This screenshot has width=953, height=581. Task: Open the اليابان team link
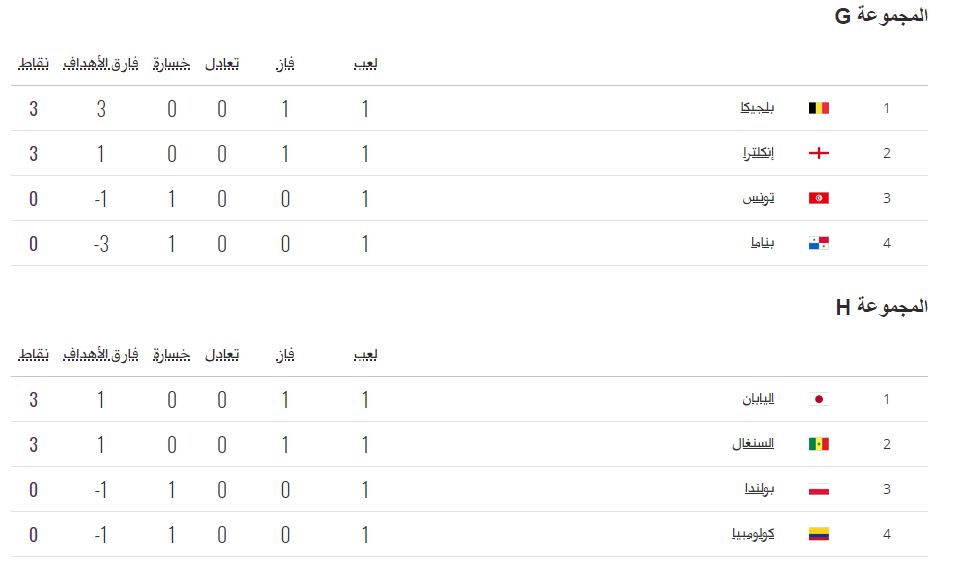(758, 399)
